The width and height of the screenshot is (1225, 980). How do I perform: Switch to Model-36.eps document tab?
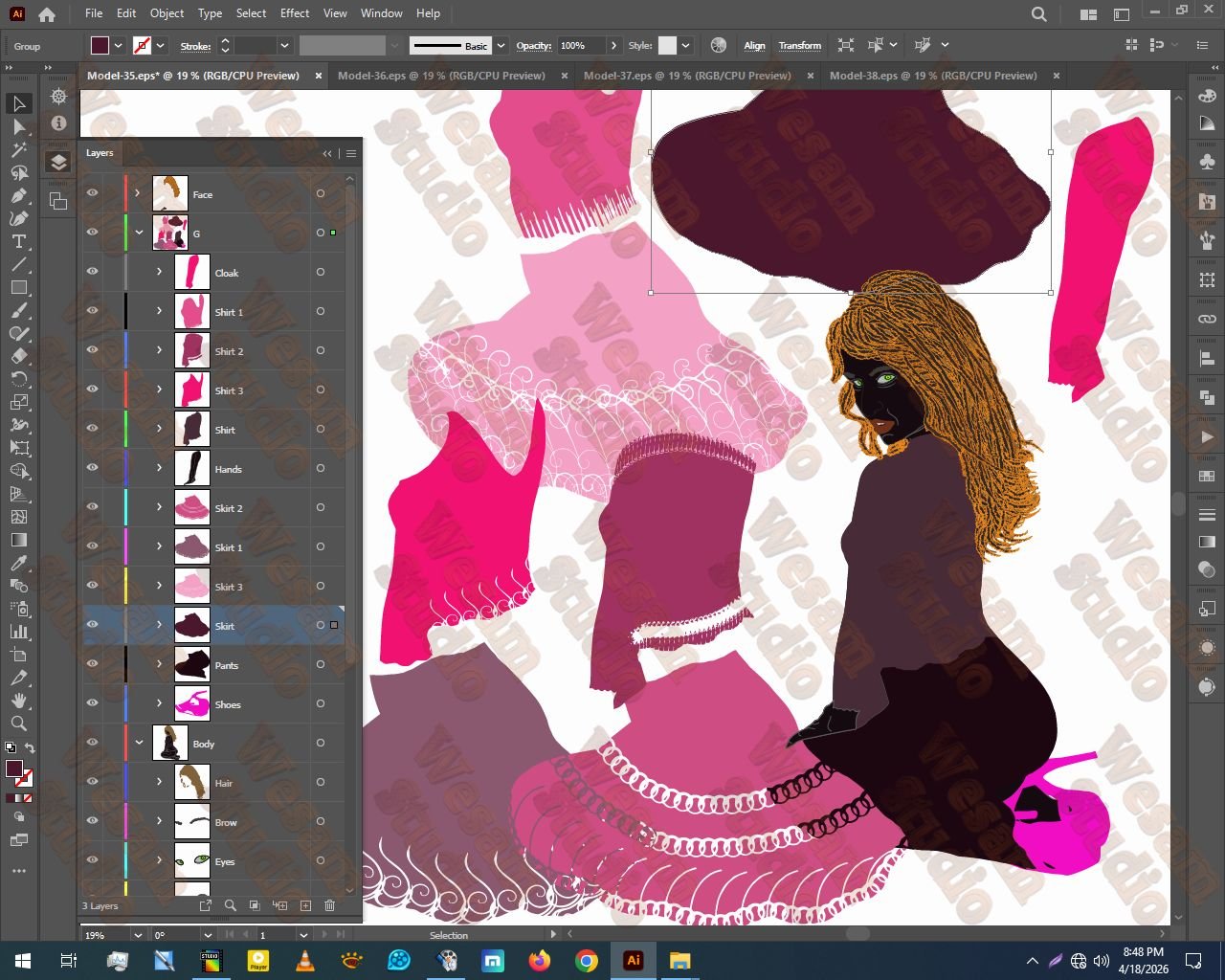tap(441, 76)
